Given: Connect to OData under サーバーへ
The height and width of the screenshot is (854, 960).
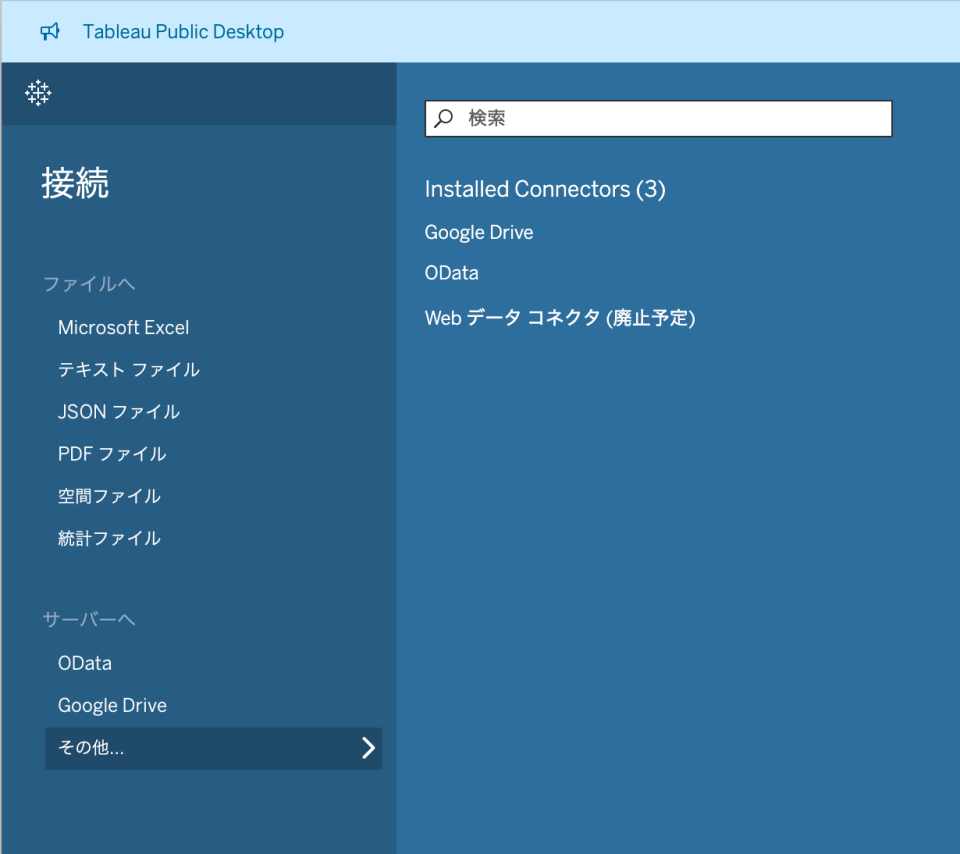Looking at the screenshot, I should pyautogui.click(x=84, y=662).
